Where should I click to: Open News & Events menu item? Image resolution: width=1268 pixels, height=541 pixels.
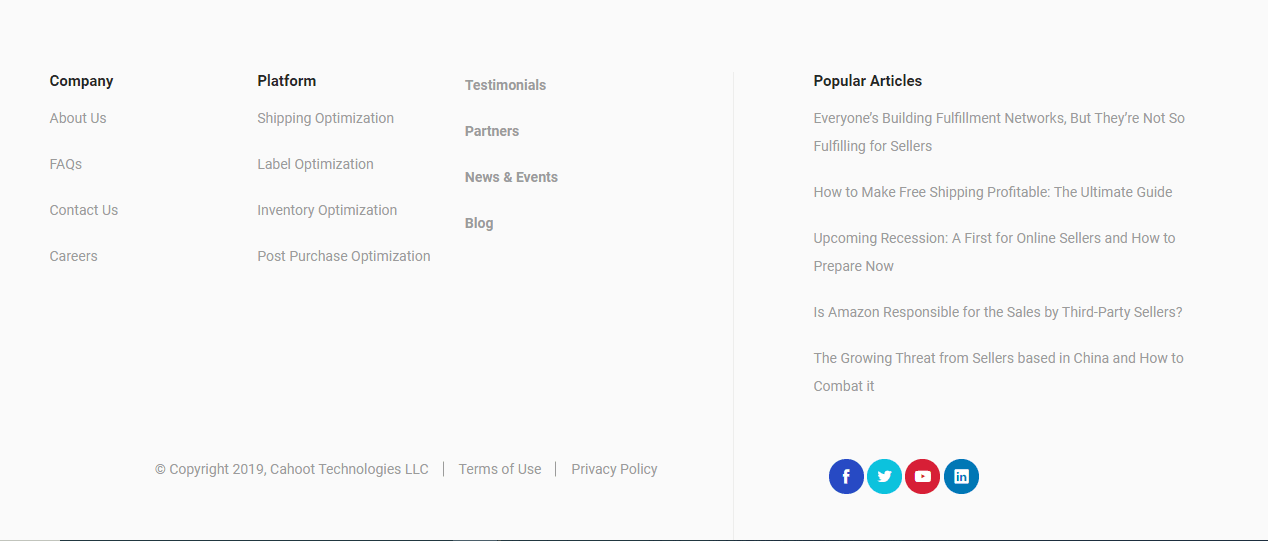point(511,177)
